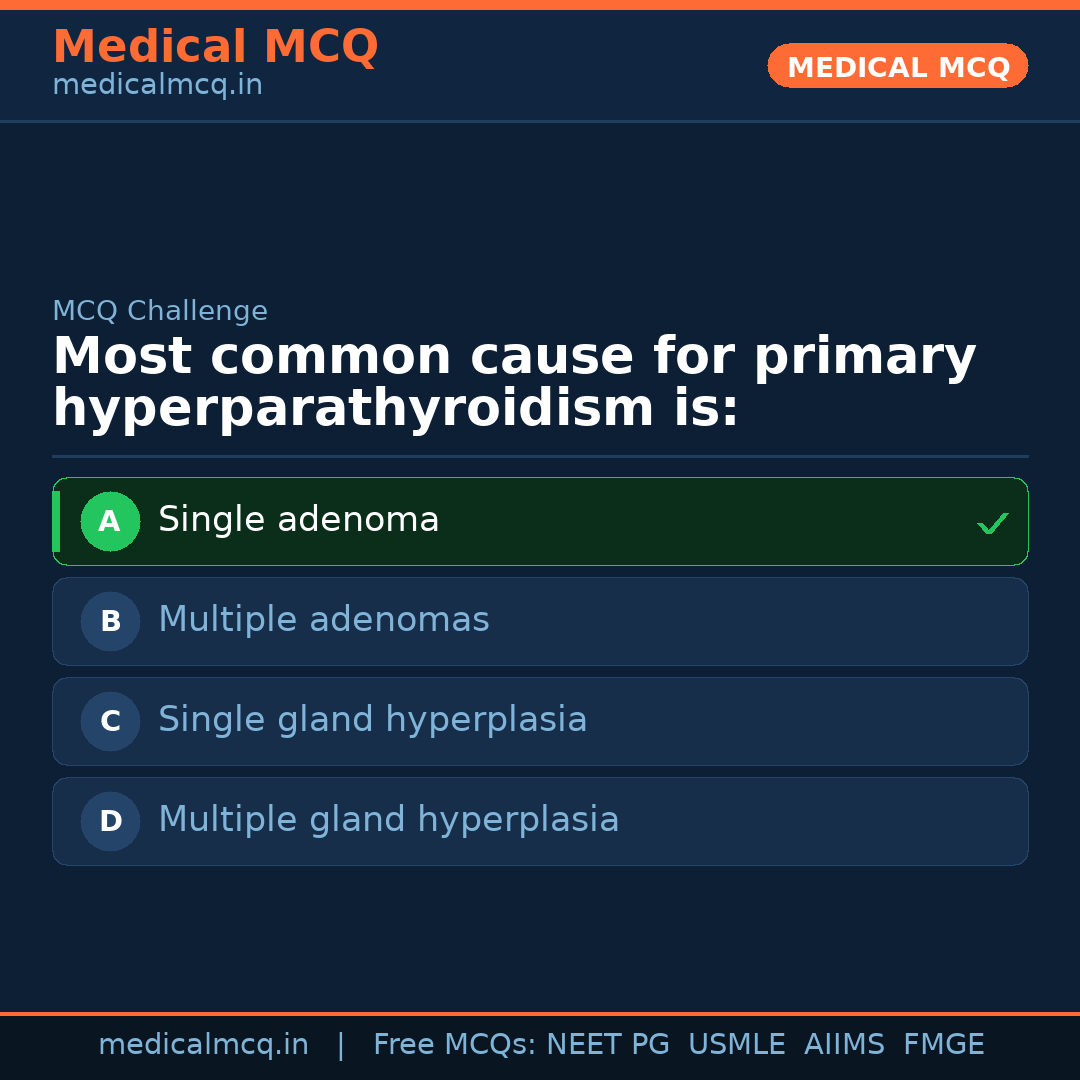Click "FMGE" in the footer

(x=943, y=1045)
